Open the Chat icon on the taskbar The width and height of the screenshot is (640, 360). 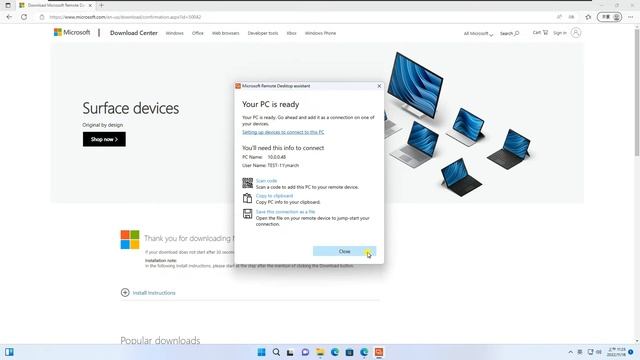305,352
